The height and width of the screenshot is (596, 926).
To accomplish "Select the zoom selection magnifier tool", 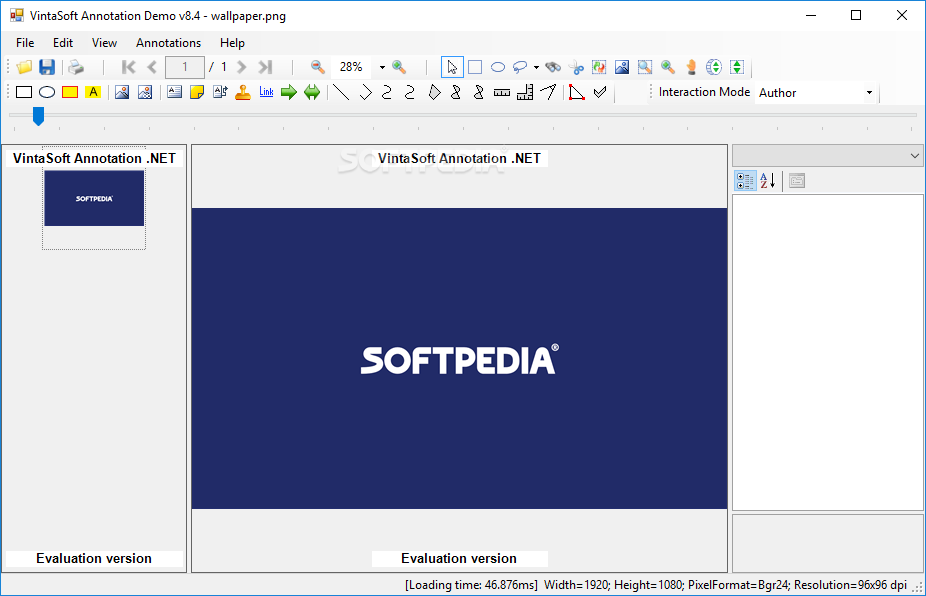I will (645, 67).
